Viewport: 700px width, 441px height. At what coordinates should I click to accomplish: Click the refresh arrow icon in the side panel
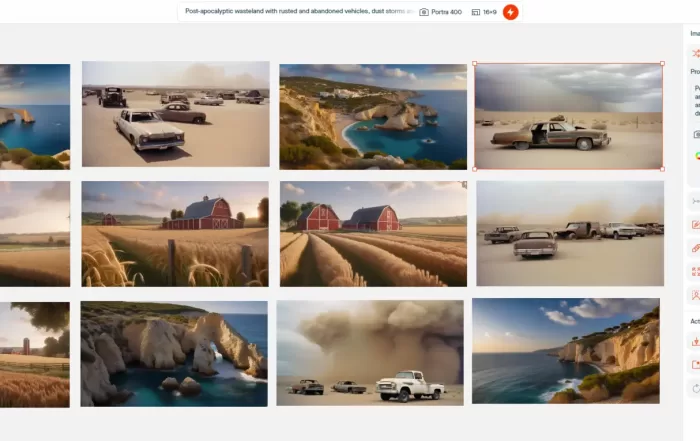pos(696,388)
